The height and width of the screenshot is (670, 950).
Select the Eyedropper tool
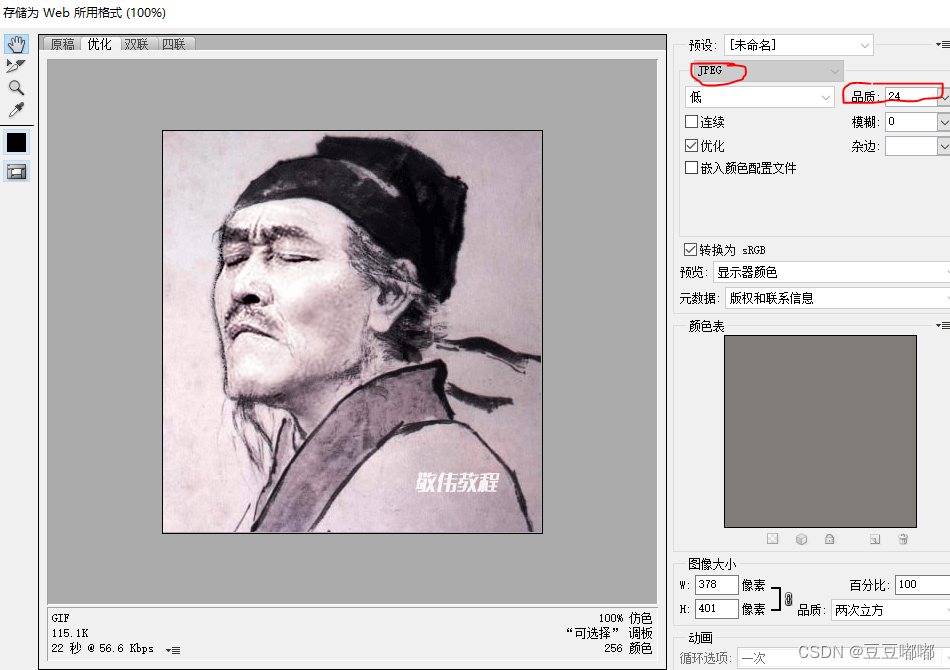(16, 110)
